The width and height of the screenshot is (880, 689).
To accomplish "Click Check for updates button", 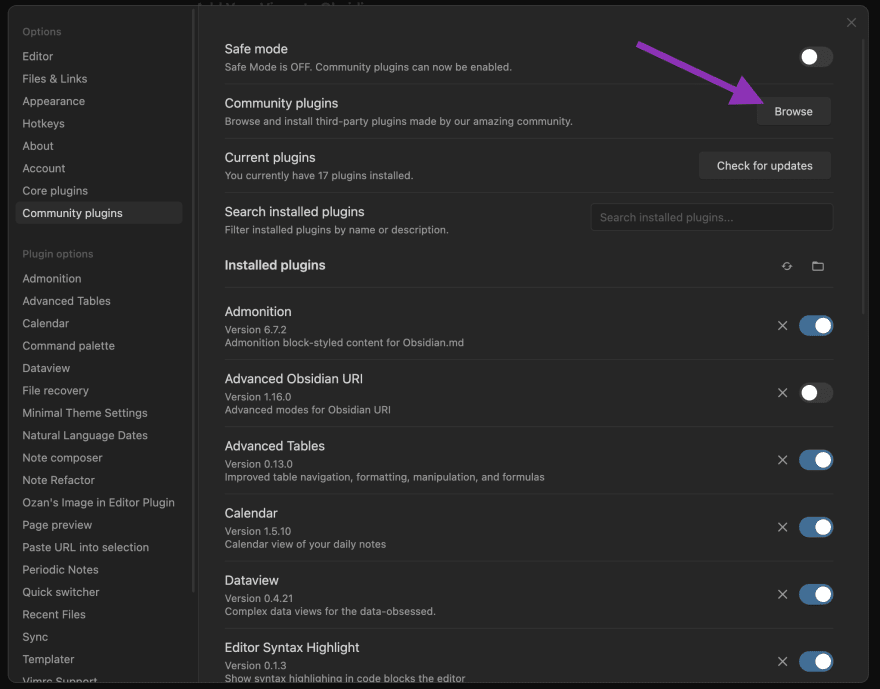I will tap(764, 166).
